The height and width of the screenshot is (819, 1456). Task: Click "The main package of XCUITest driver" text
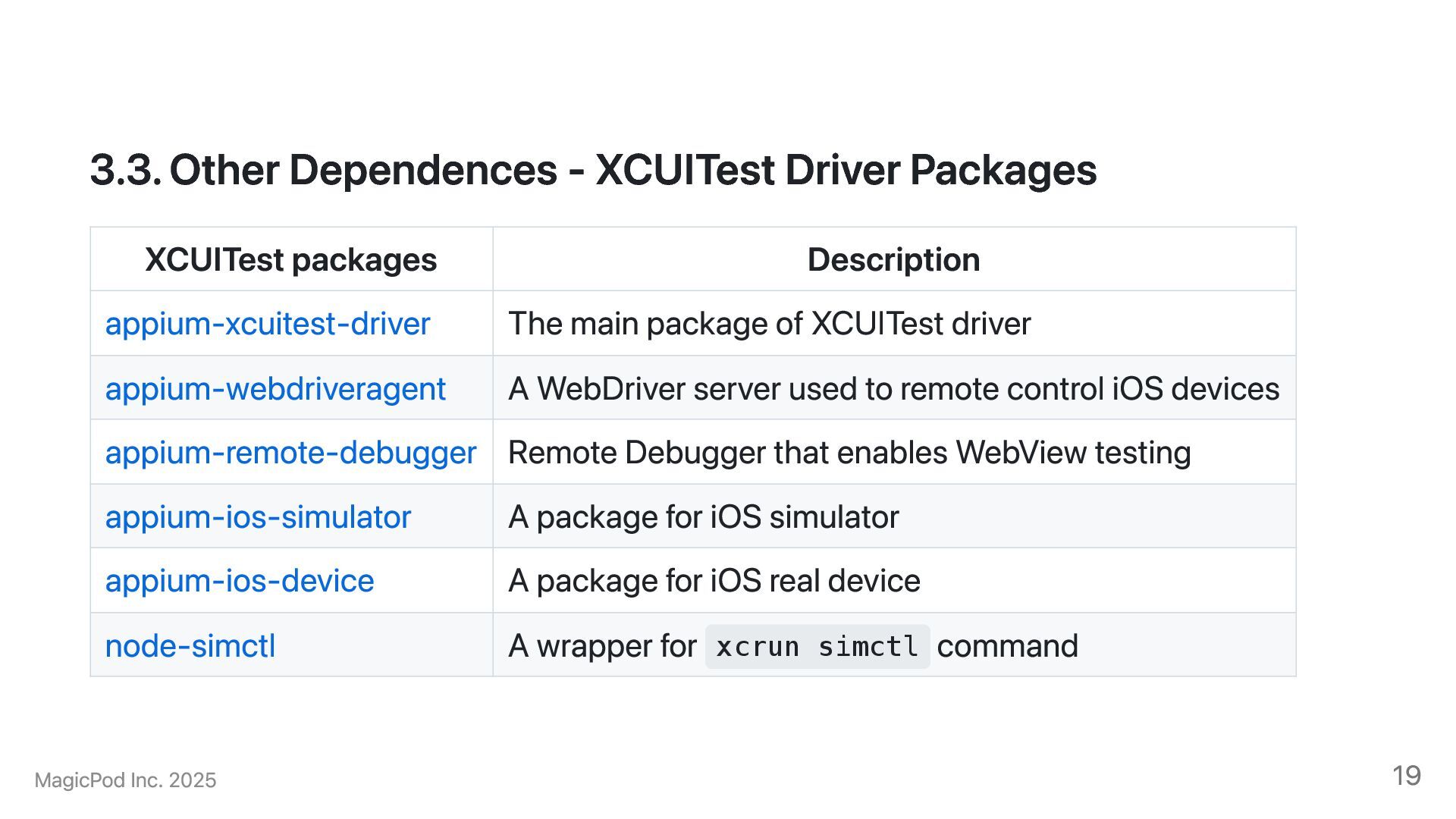click(769, 324)
